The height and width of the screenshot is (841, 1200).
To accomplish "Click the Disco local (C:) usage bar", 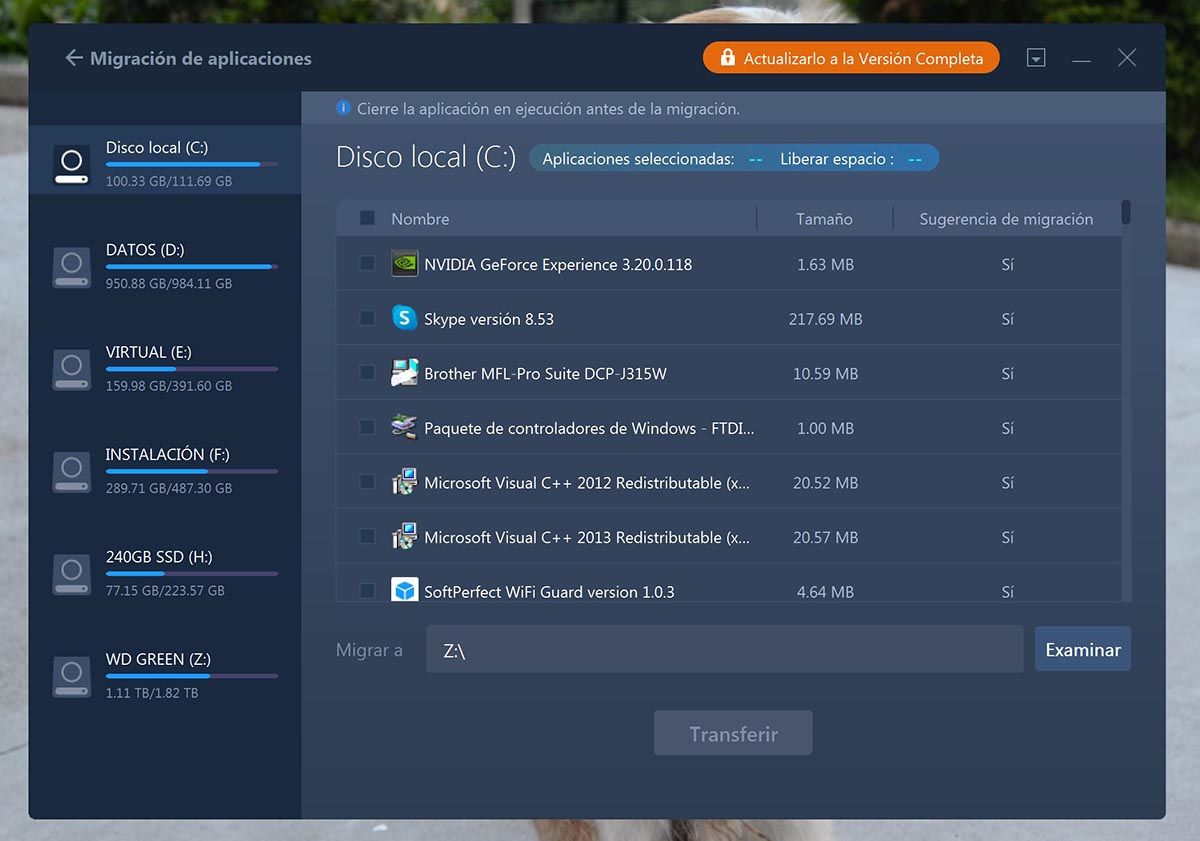I will point(192,164).
